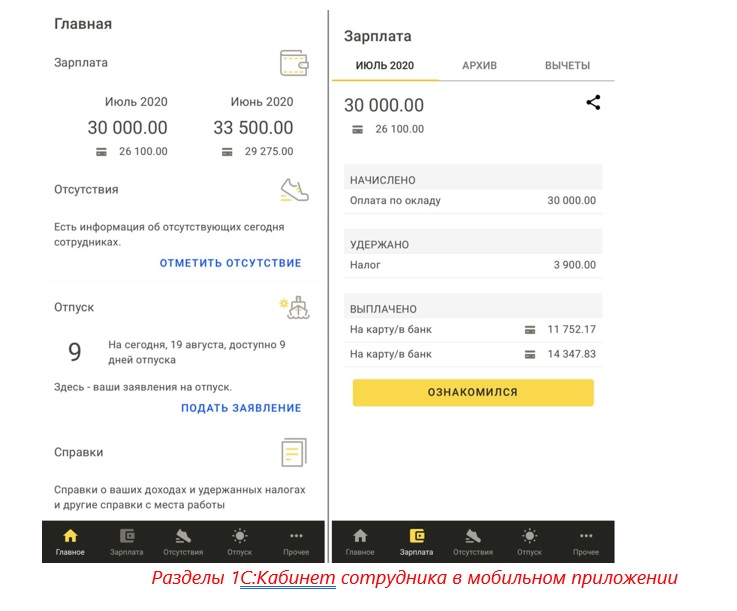
Task: Go to Главное in left screen bottom bar
Action: click(x=70, y=542)
